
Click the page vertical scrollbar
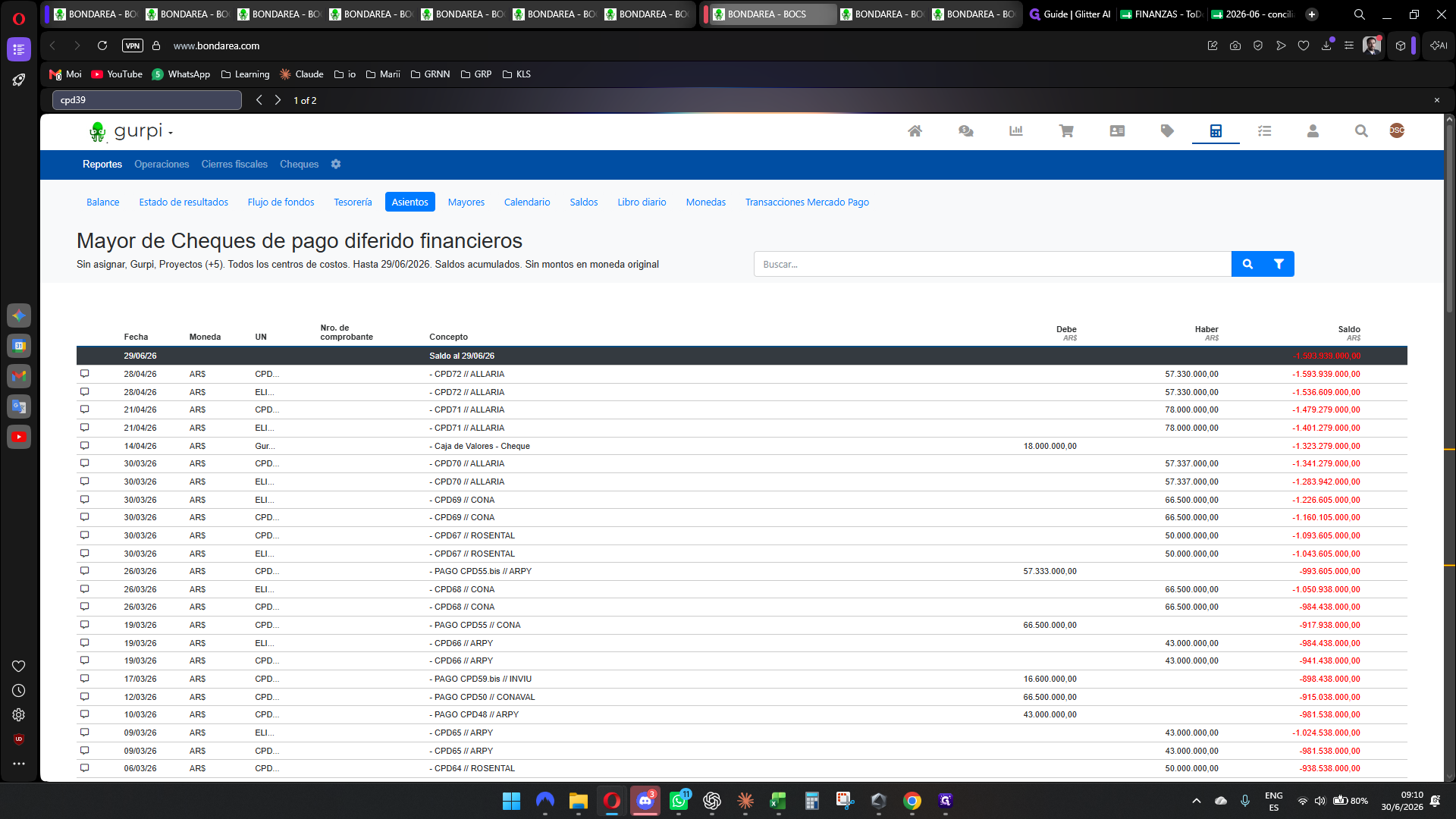(1449, 447)
